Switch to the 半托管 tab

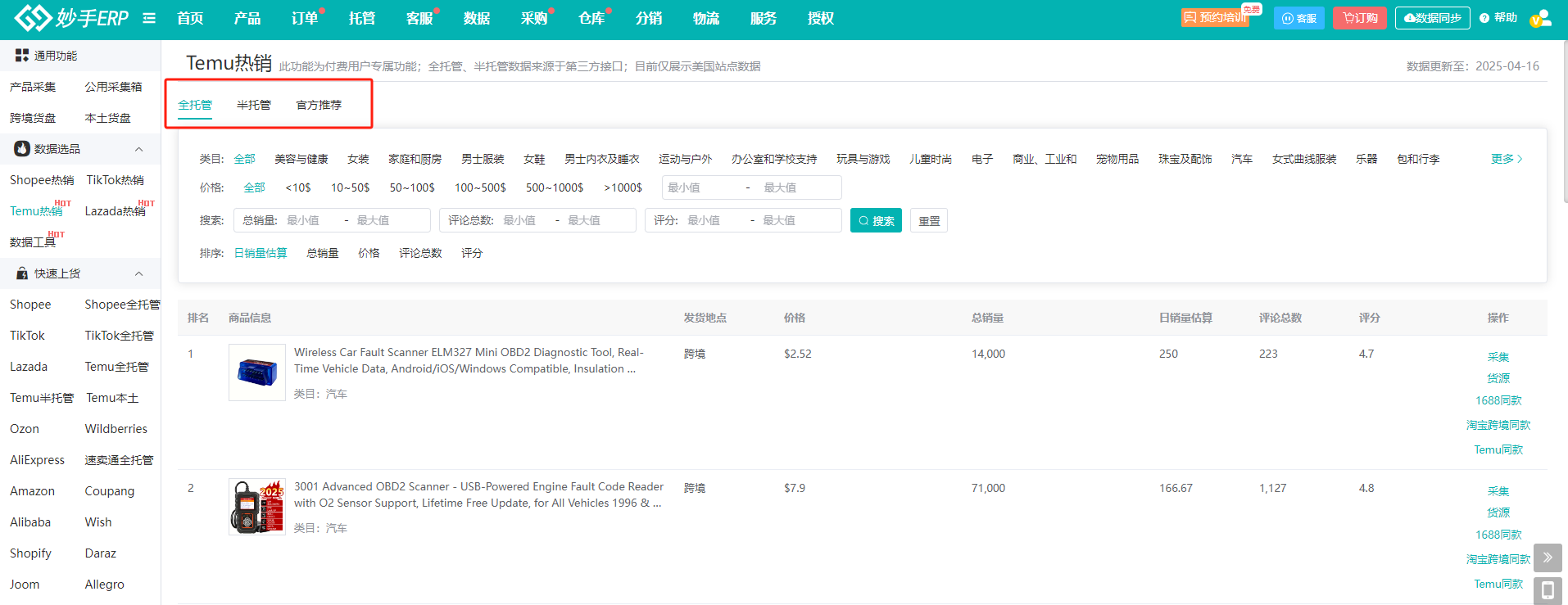tap(254, 105)
